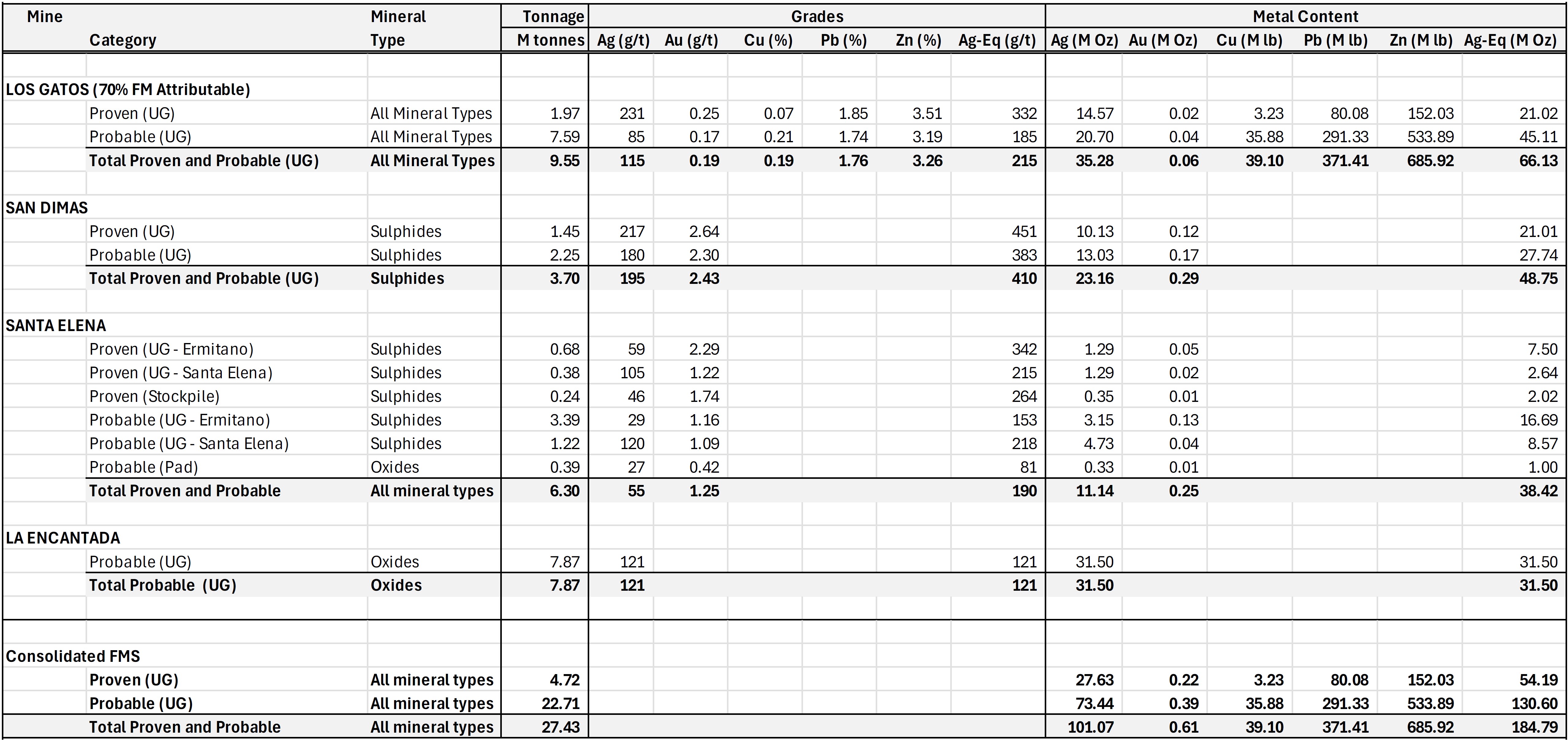Select the LA ENCANTADA section label
1568x740 pixels.
pyautogui.click(x=63, y=538)
